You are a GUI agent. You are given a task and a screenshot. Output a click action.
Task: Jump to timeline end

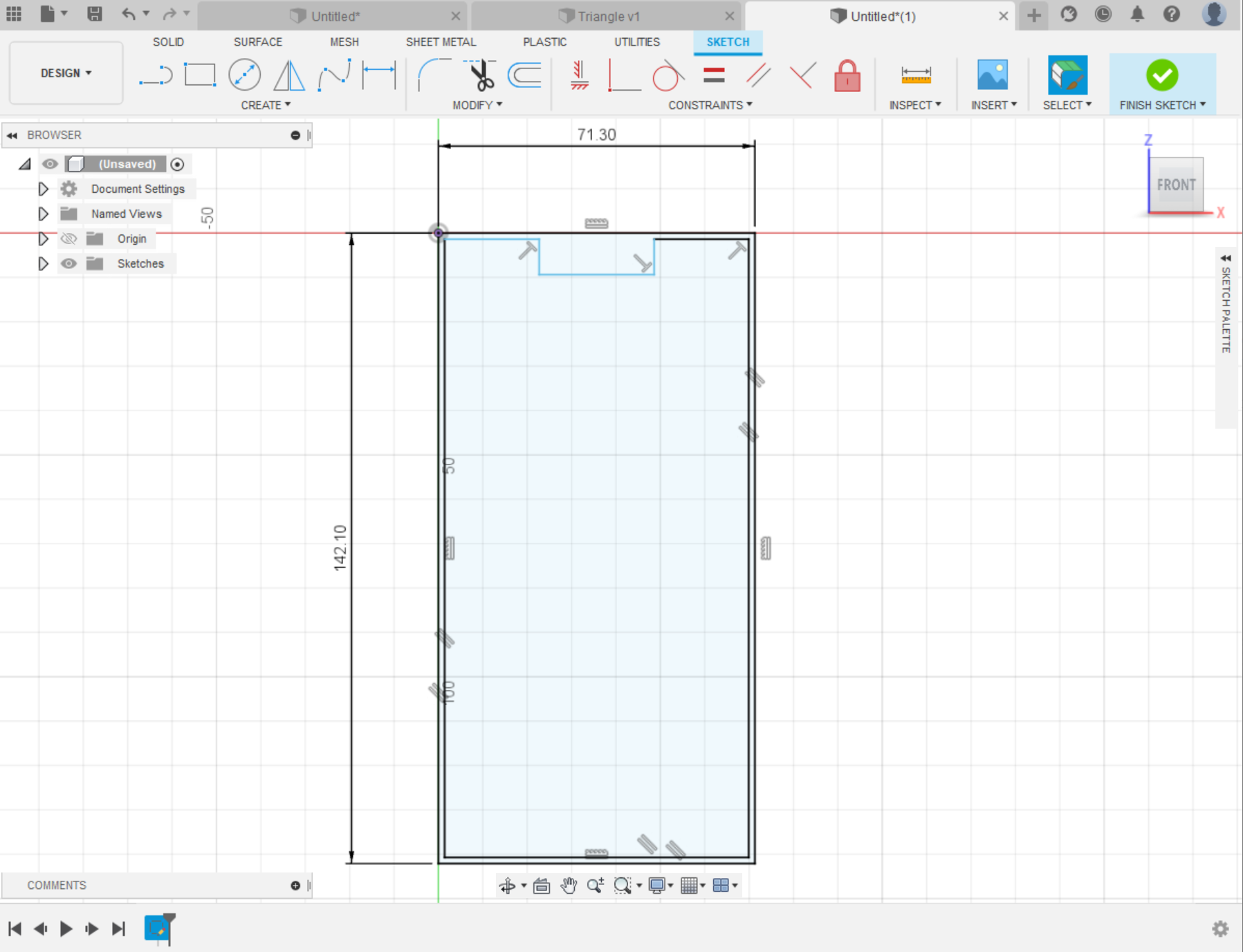click(x=118, y=928)
